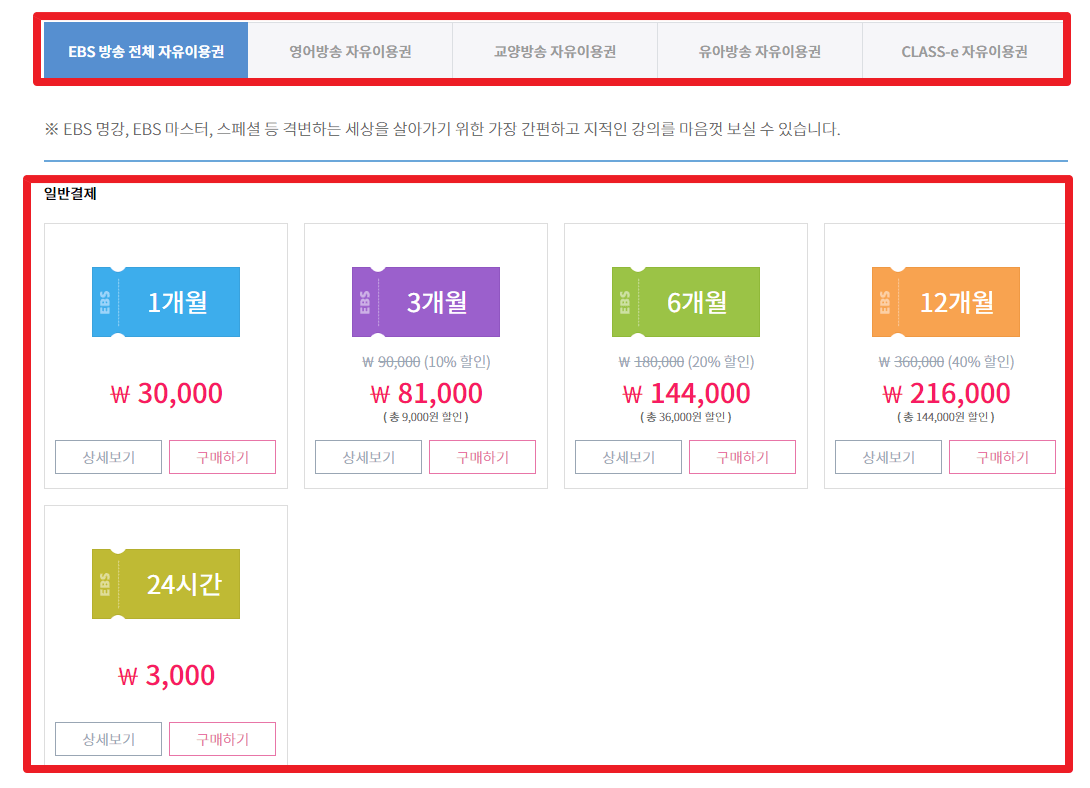Click the 일반결제 section heading
Viewport: 1090px width, 788px height.
point(70,194)
